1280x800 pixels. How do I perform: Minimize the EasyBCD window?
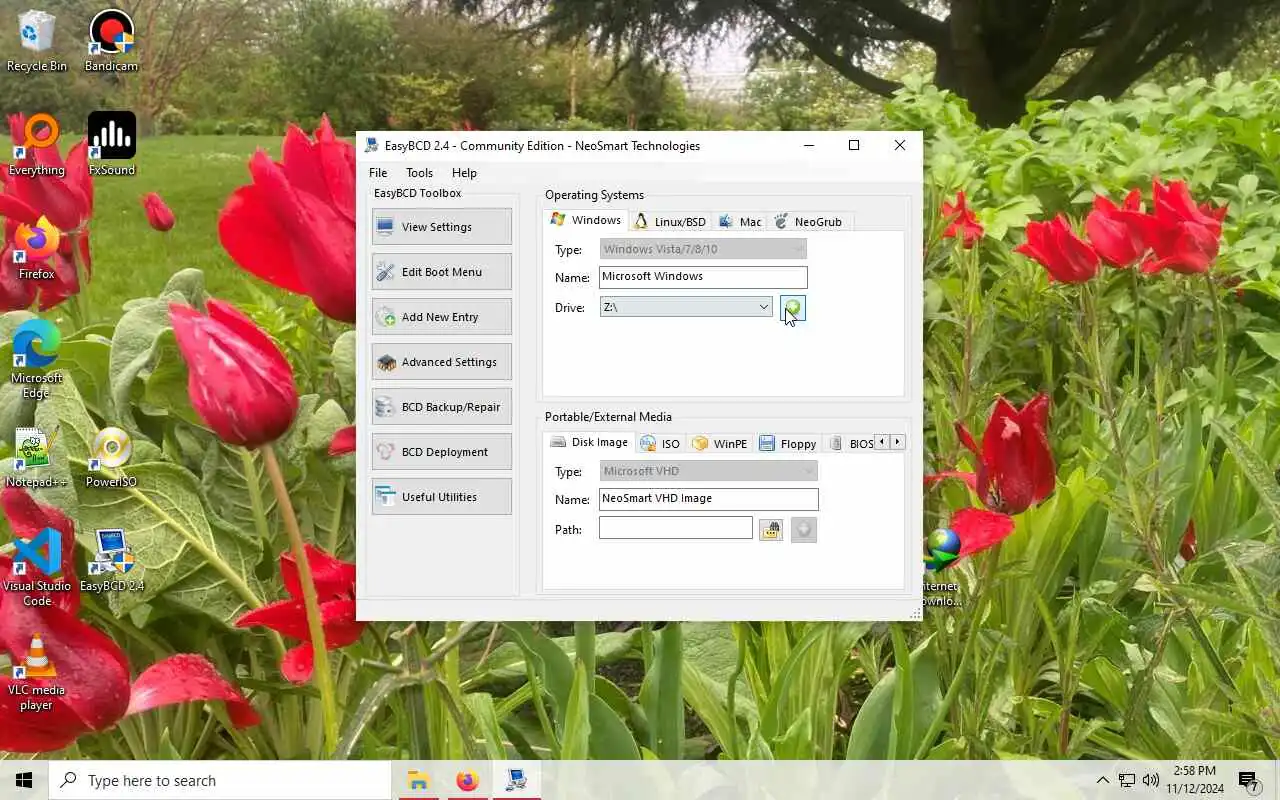click(x=808, y=146)
